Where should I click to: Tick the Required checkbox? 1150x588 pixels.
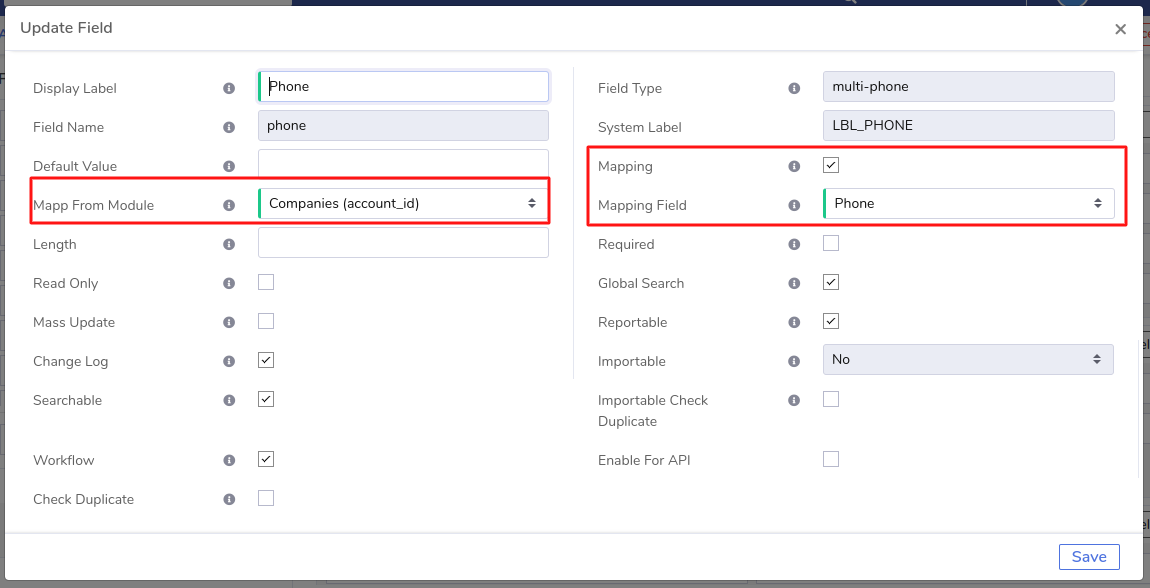coord(831,243)
